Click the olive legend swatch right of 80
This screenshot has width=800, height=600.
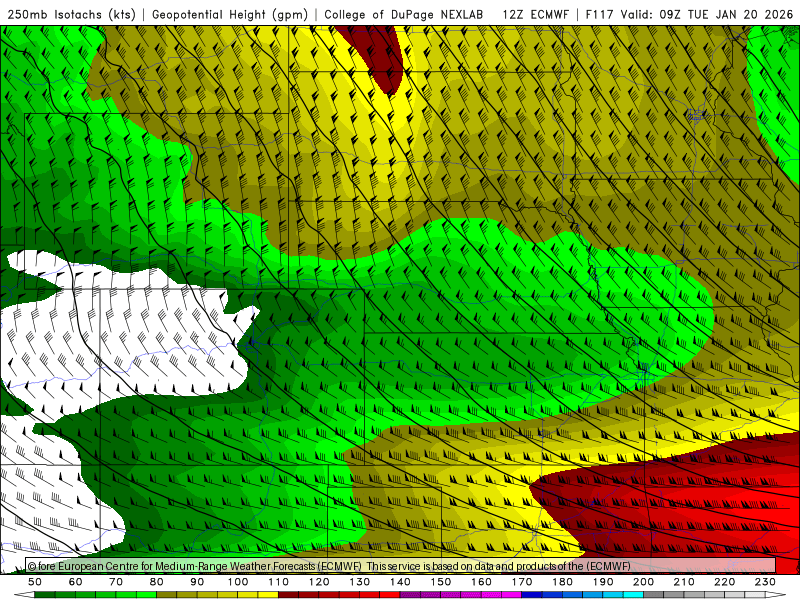tap(167, 595)
